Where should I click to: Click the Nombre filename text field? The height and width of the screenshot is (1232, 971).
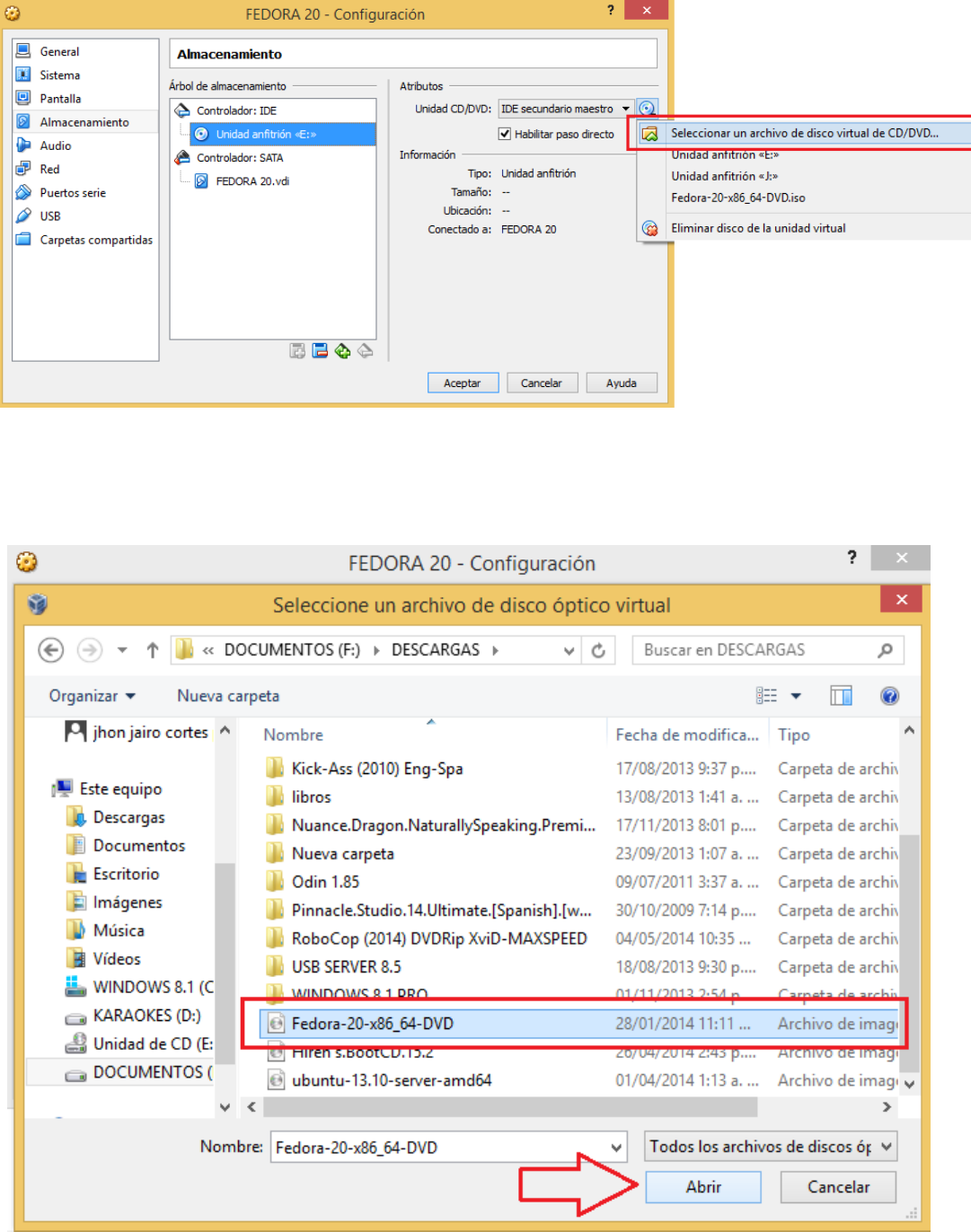click(440, 1148)
